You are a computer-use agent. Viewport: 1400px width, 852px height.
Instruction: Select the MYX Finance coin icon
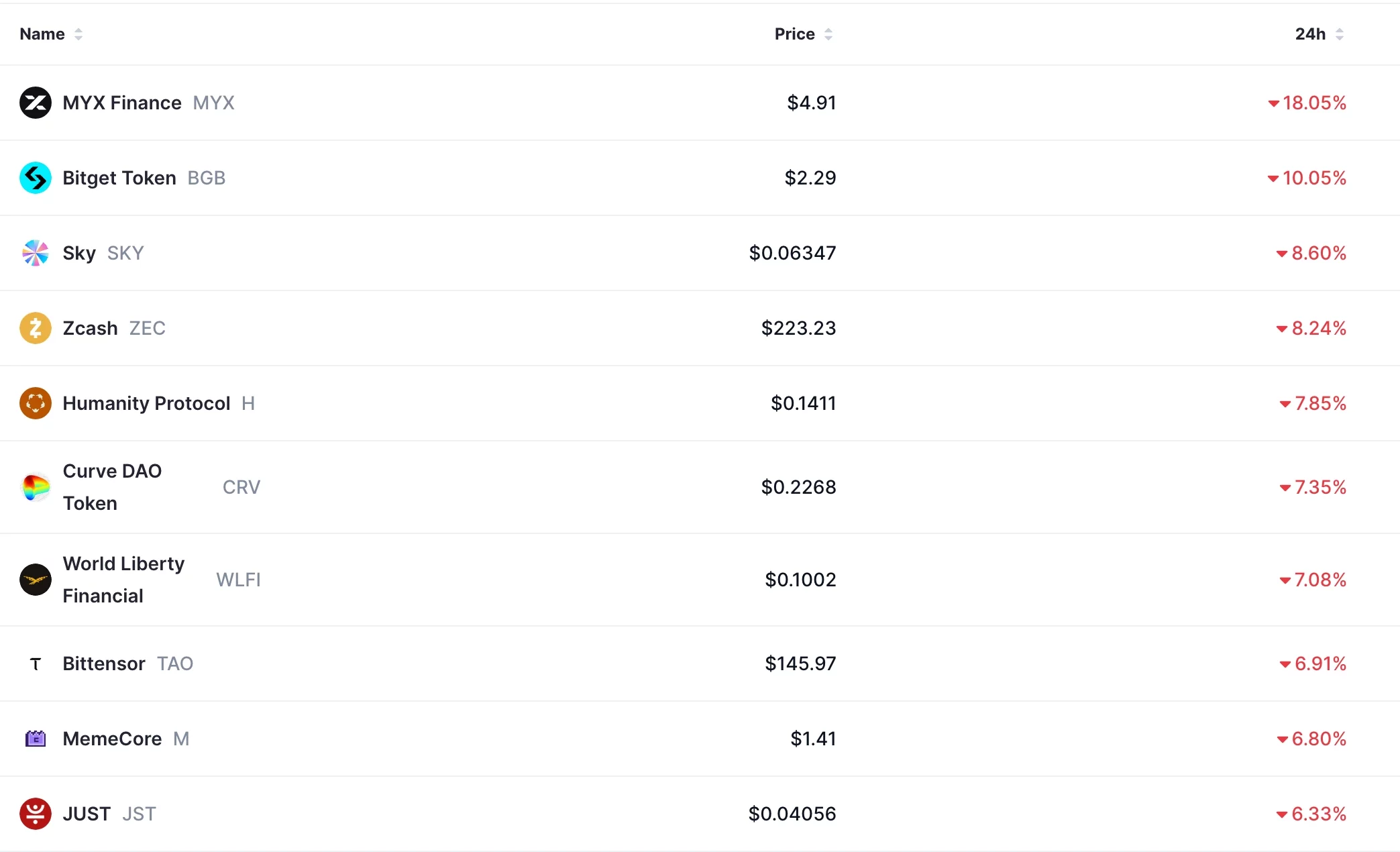point(36,103)
